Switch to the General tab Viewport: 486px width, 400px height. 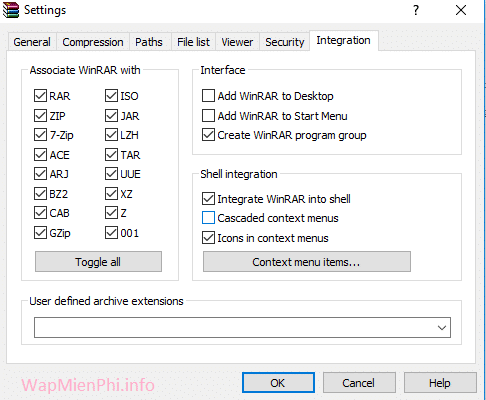tap(32, 42)
